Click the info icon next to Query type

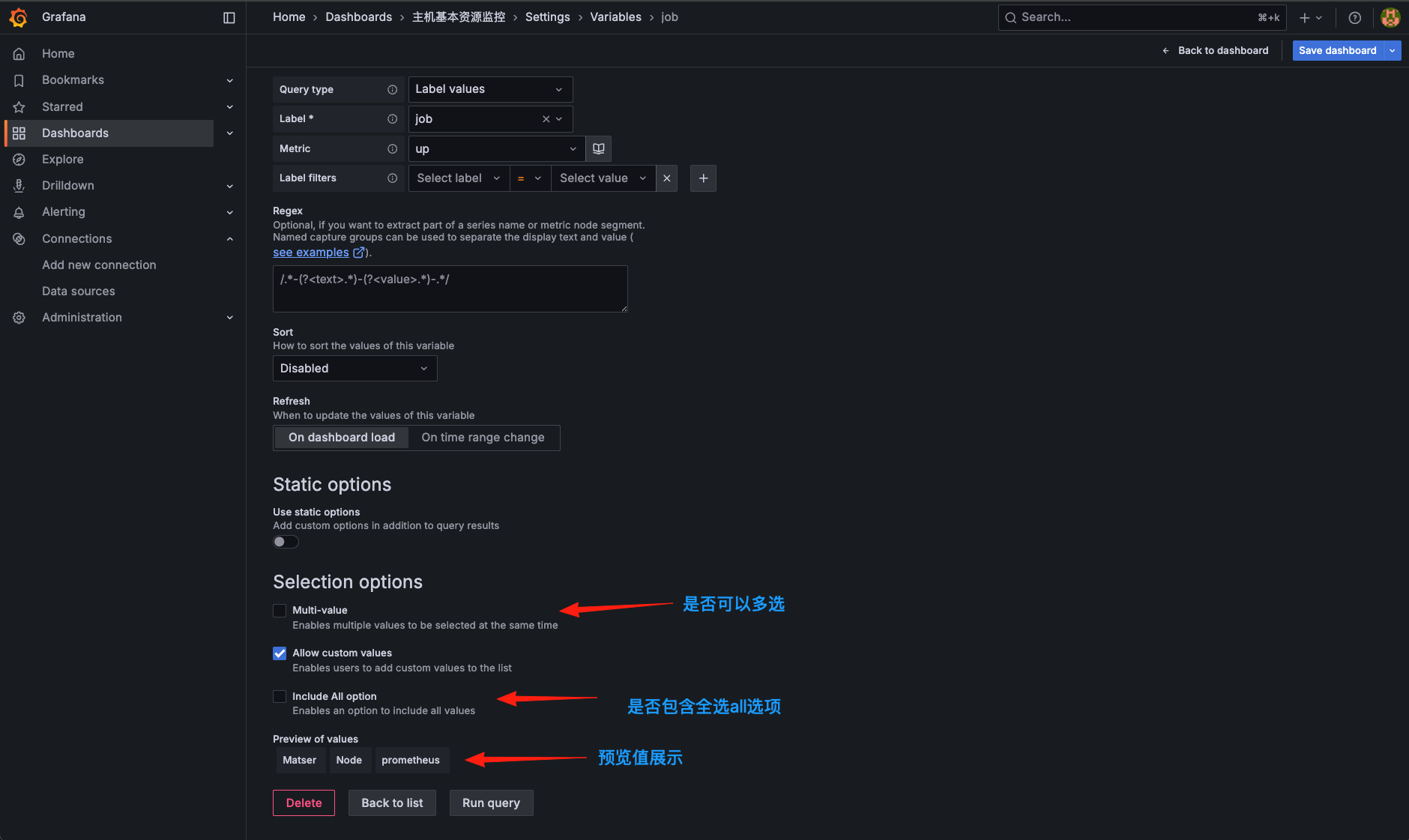pos(393,89)
